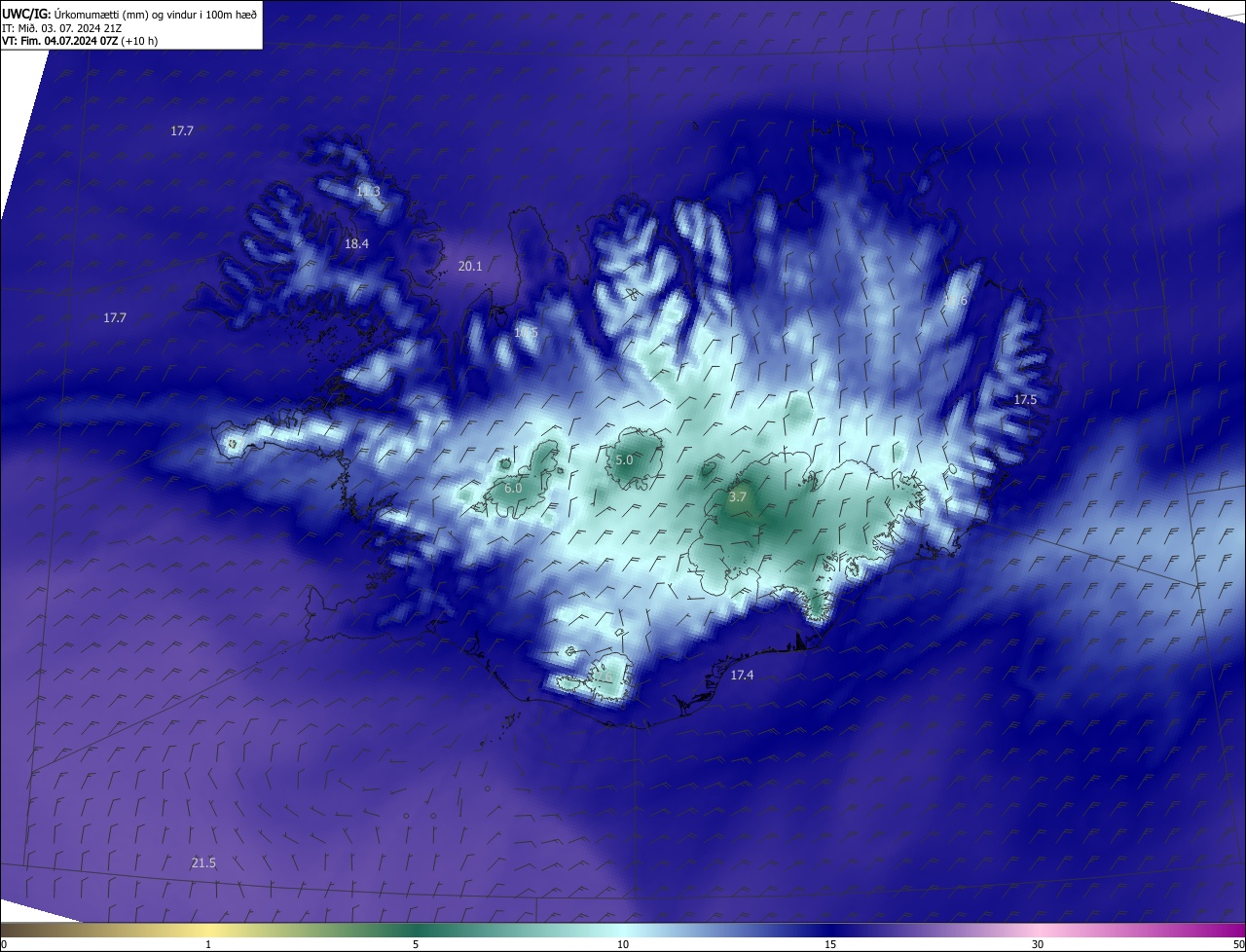The width and height of the screenshot is (1246, 952).
Task: Click the 18.4 value label
Action: pos(356,243)
